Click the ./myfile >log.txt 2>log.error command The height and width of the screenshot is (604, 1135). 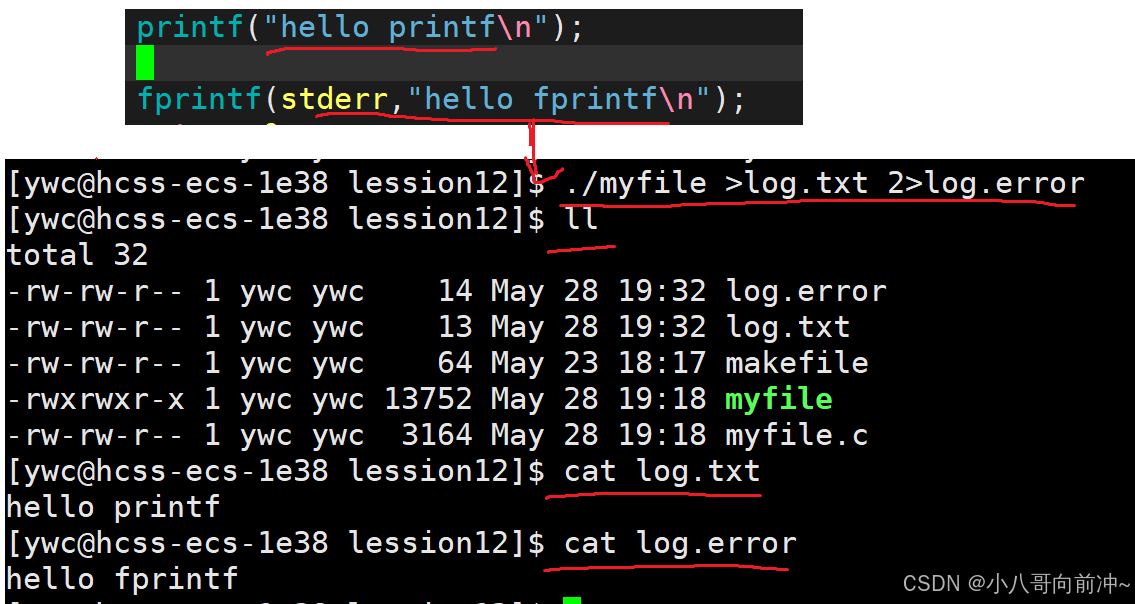point(824,184)
